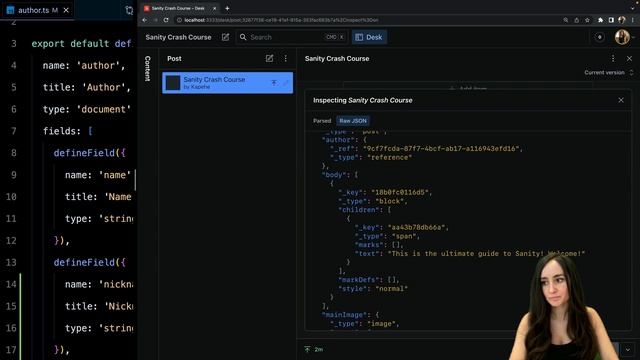Image resolution: width=640 pixels, height=360 pixels.
Task: Open the Chrome profile avatar
Action: click(622, 20)
